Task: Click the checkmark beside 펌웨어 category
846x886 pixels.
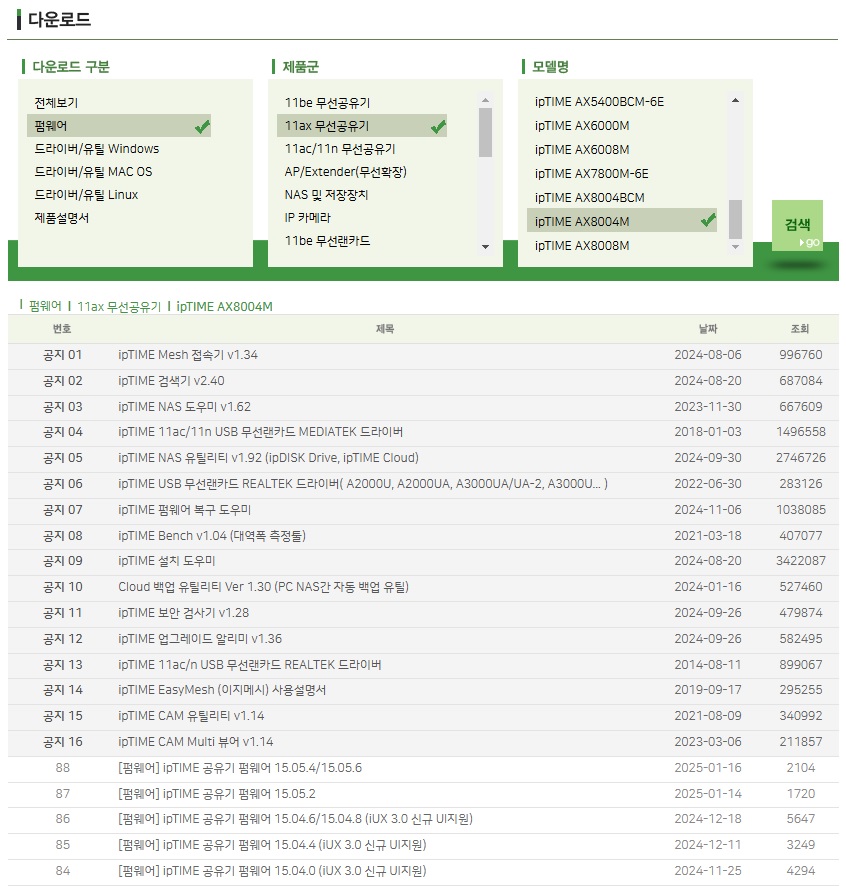Action: point(202,127)
